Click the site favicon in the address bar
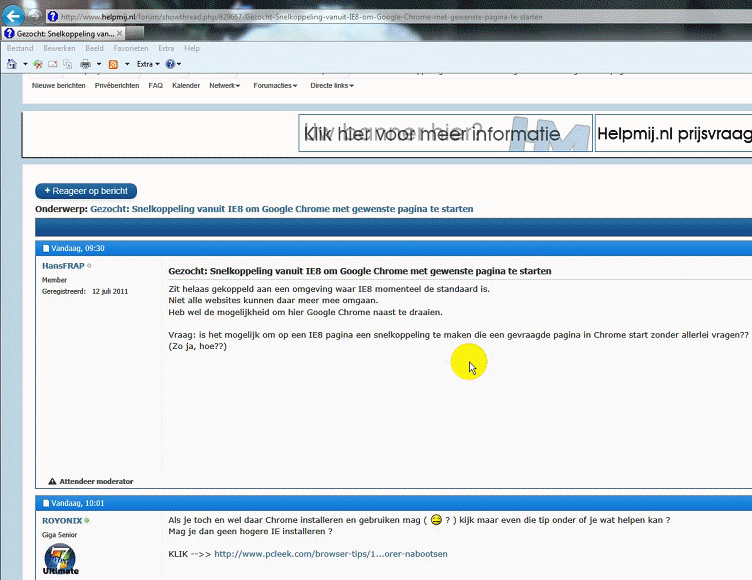This screenshot has width=752, height=580. click(x=53, y=17)
